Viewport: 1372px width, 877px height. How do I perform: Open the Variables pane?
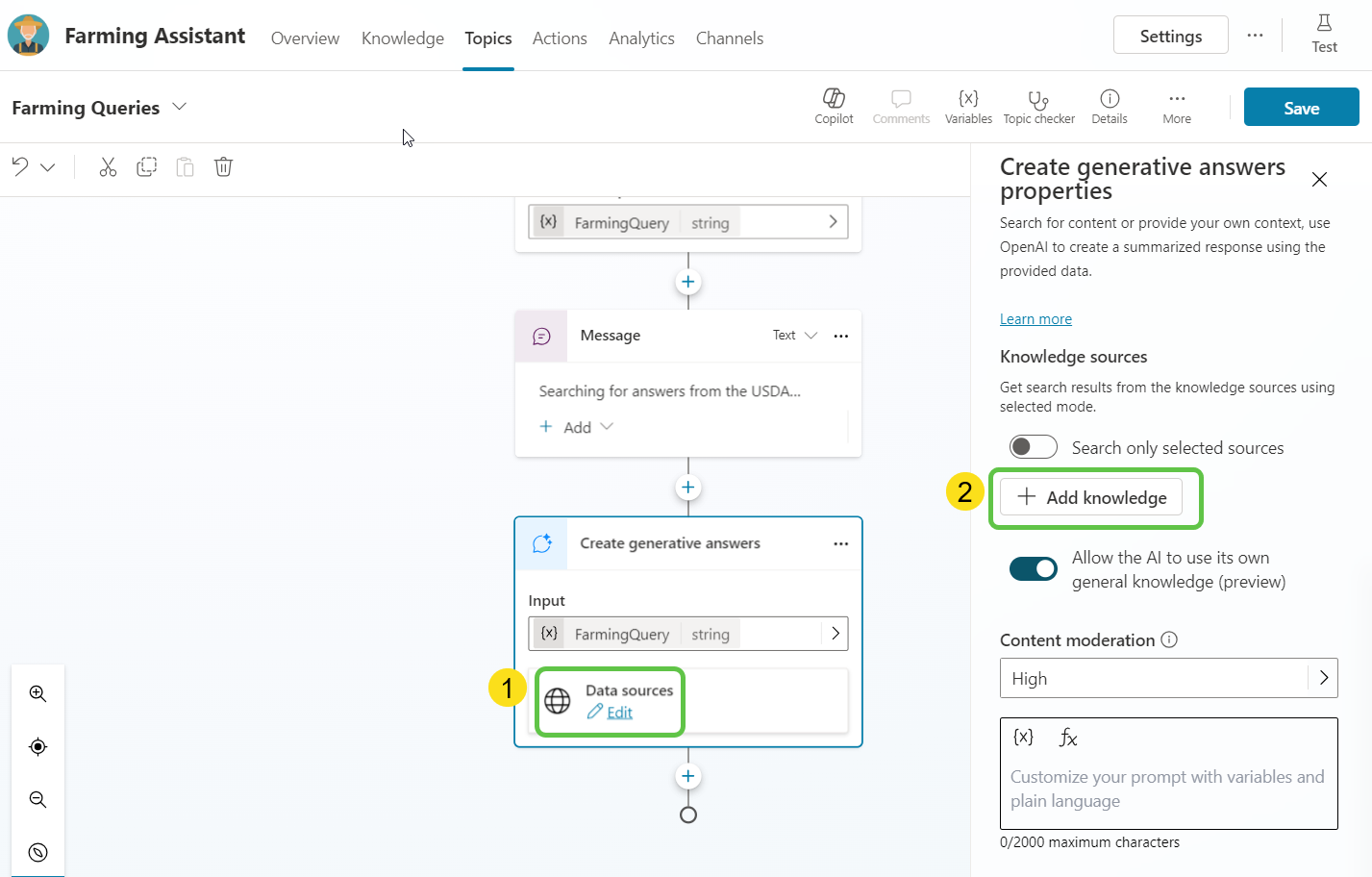click(968, 106)
